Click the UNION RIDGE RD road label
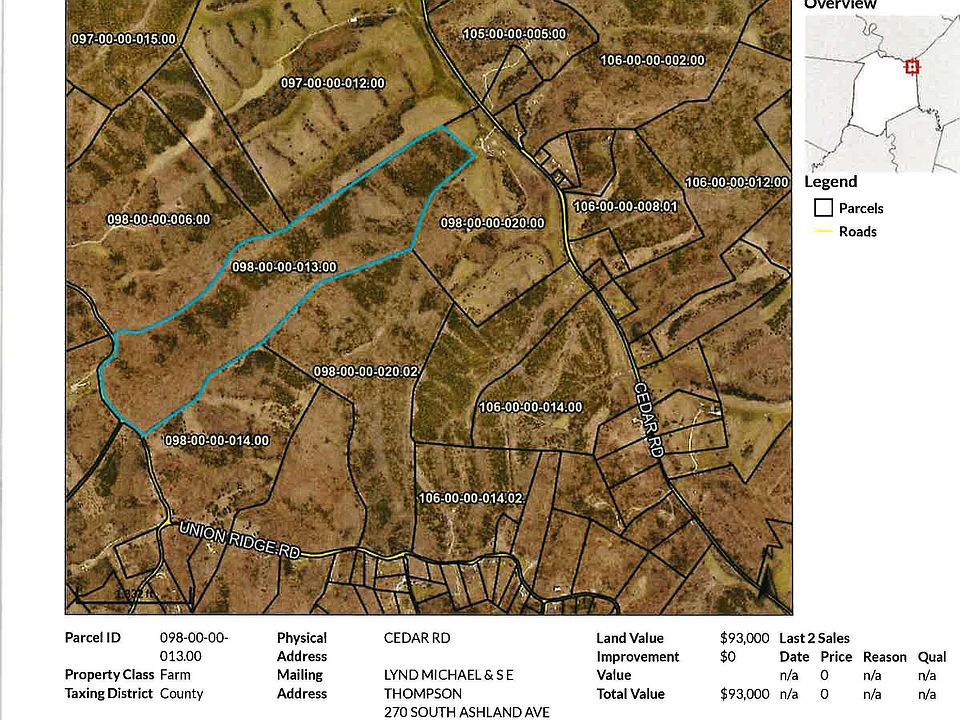This screenshot has width=960, height=720. (x=239, y=540)
